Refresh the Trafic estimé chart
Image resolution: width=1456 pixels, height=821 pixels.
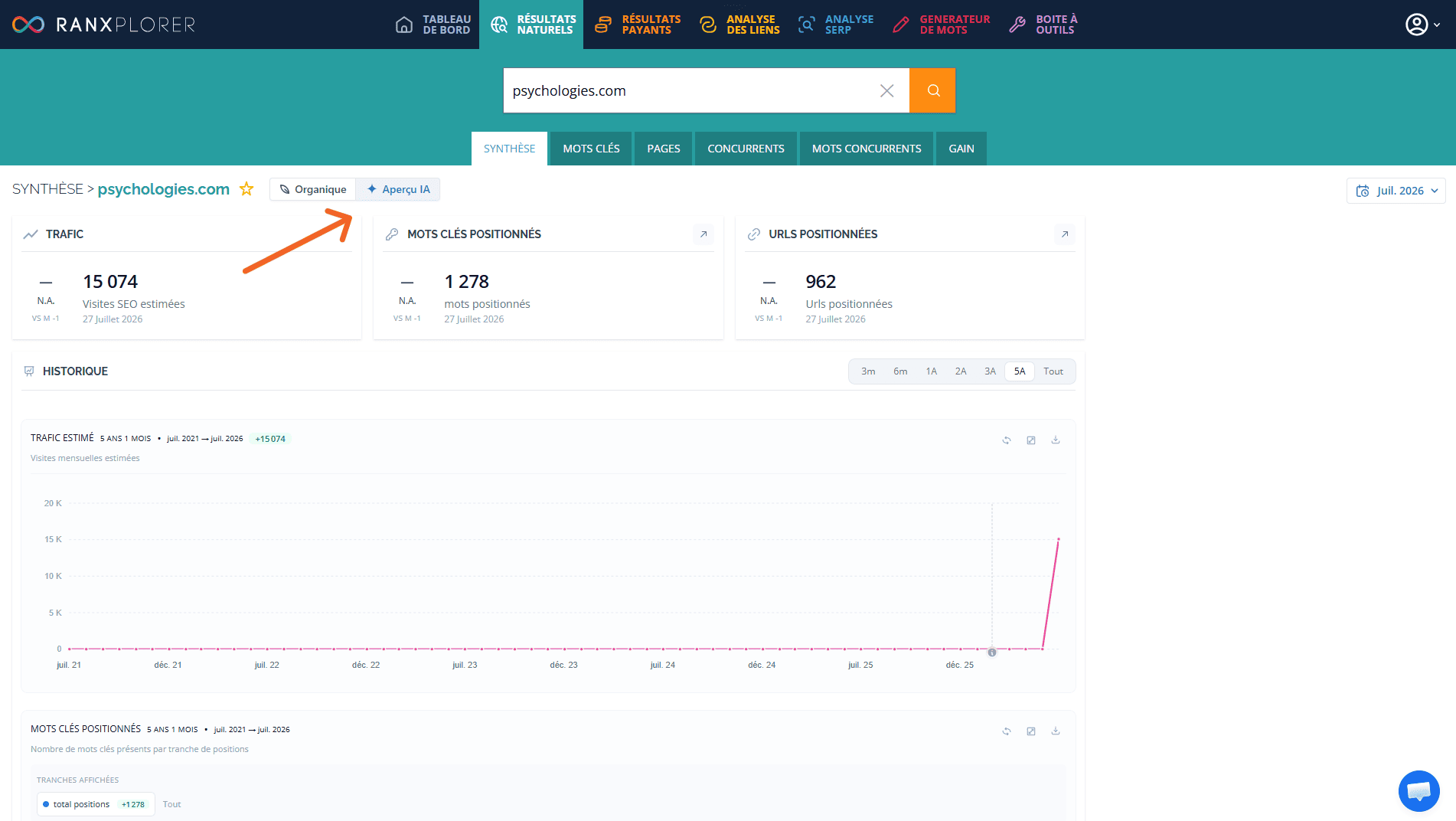coord(1007,440)
